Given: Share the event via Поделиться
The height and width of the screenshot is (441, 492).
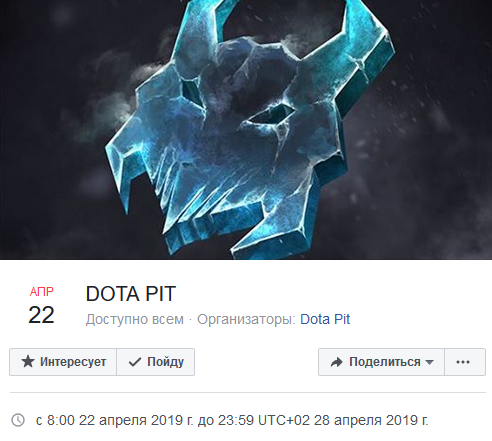Looking at the screenshot, I should coord(381,362).
